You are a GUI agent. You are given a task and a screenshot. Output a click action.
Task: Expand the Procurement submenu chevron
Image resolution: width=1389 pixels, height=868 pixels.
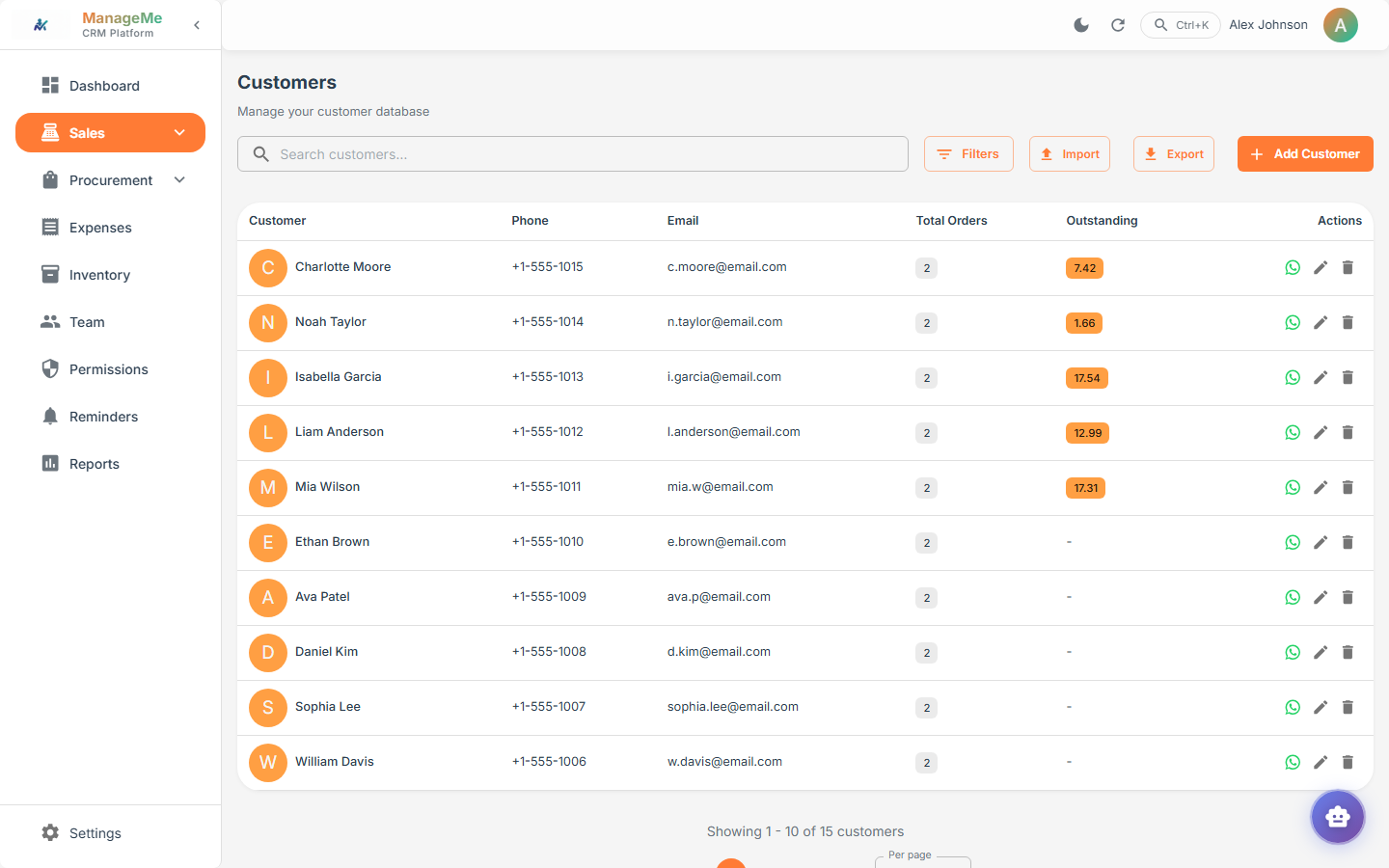(179, 180)
